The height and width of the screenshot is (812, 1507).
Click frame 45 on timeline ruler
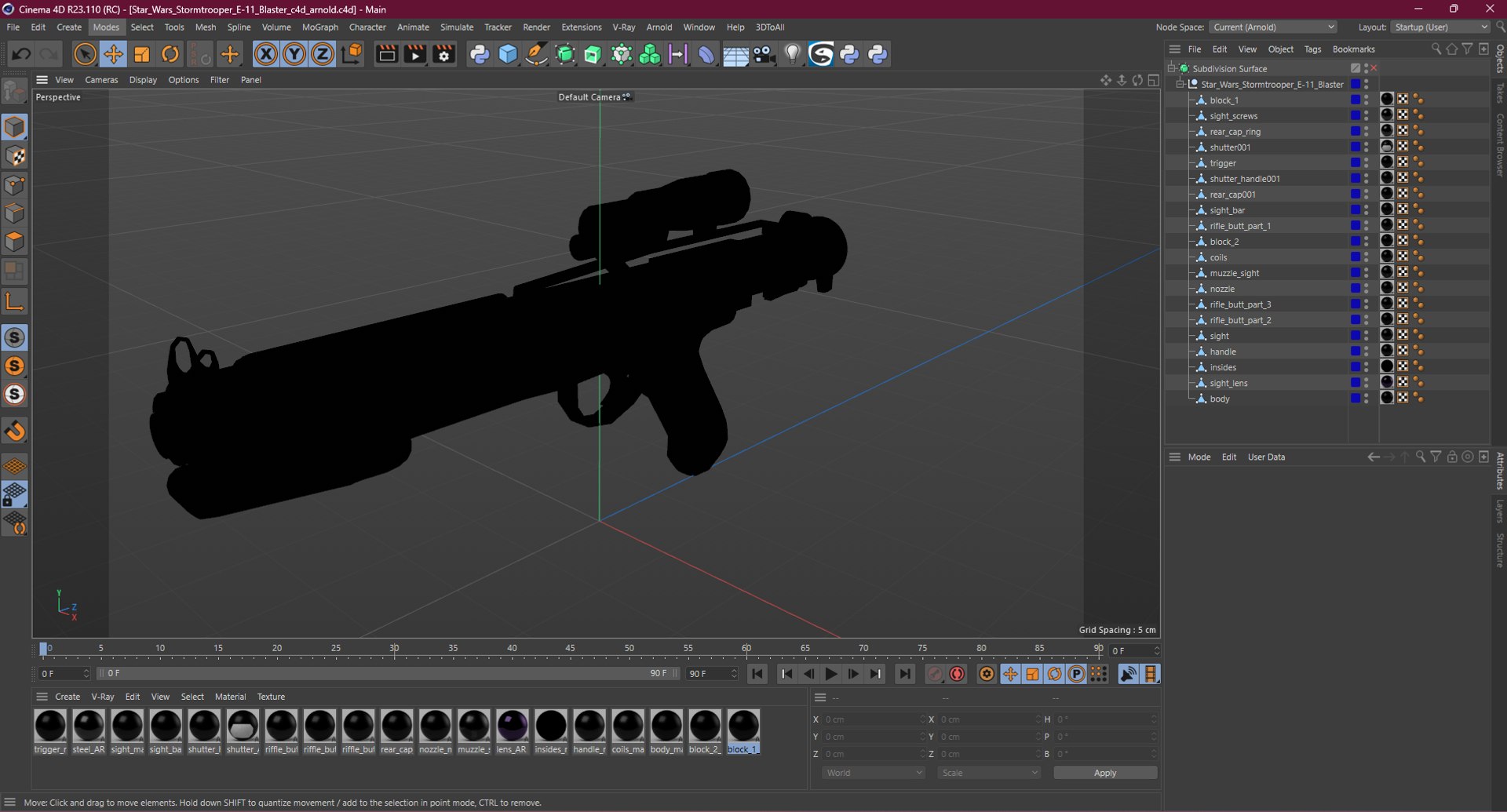(571, 648)
